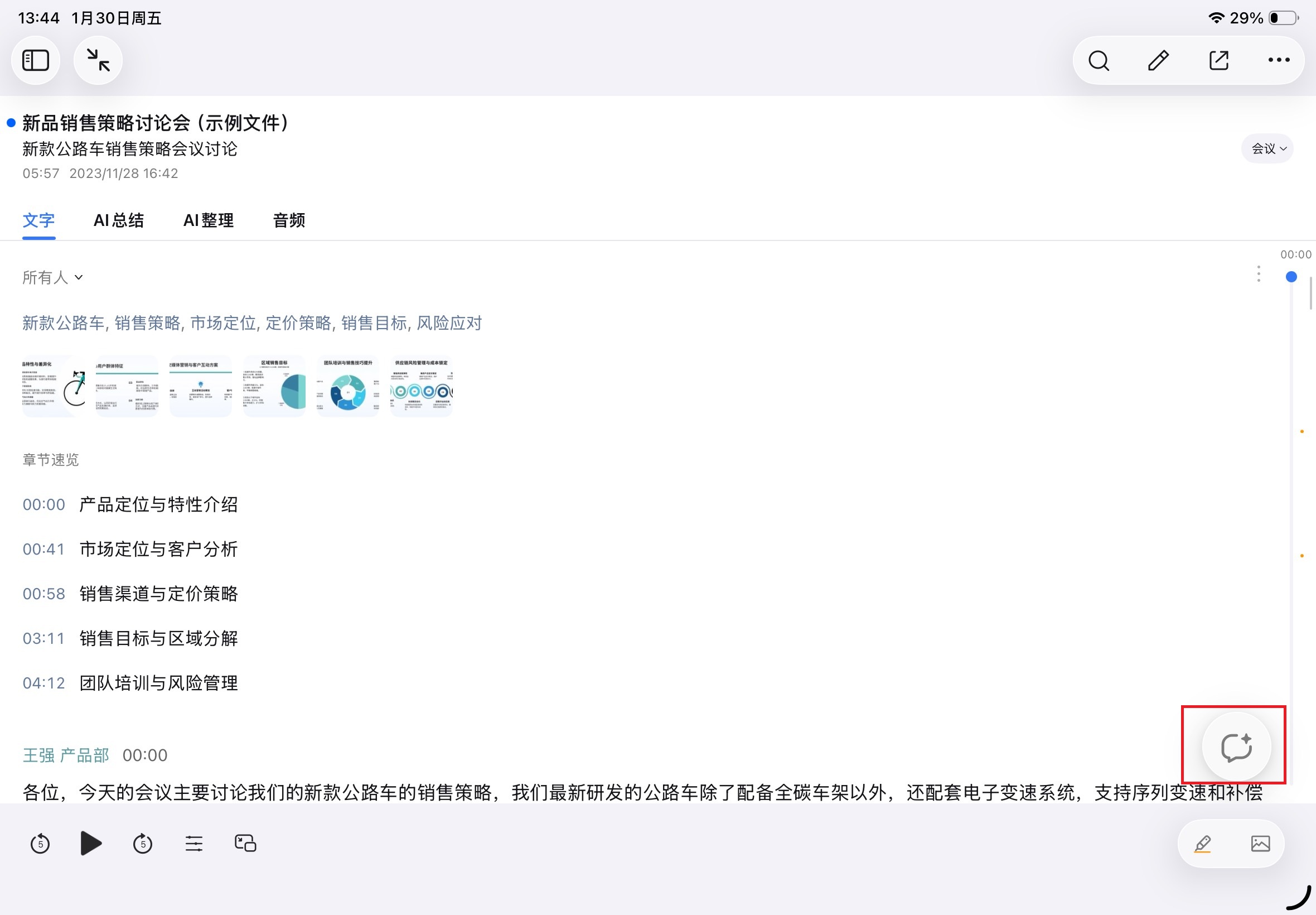Open the transcript options menu
This screenshot has height=915, width=1316.
1258,274
